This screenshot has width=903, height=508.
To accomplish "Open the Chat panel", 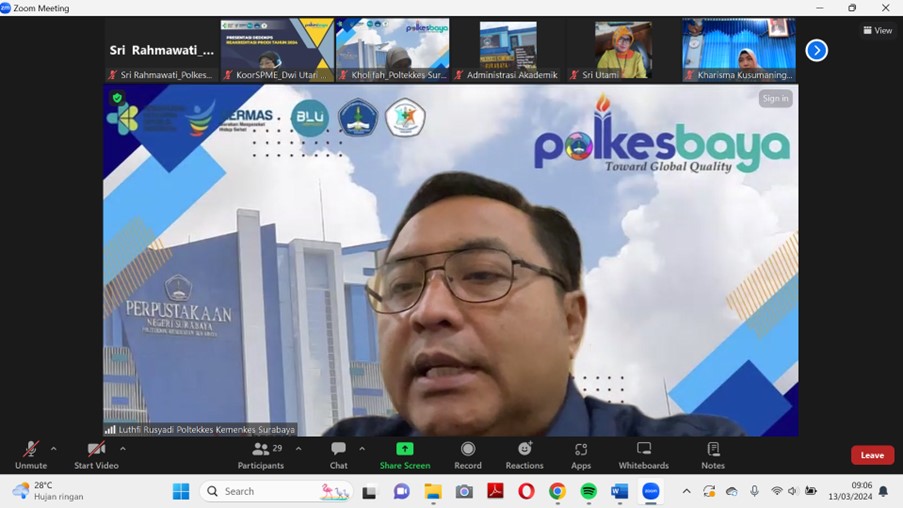I will tap(339, 455).
